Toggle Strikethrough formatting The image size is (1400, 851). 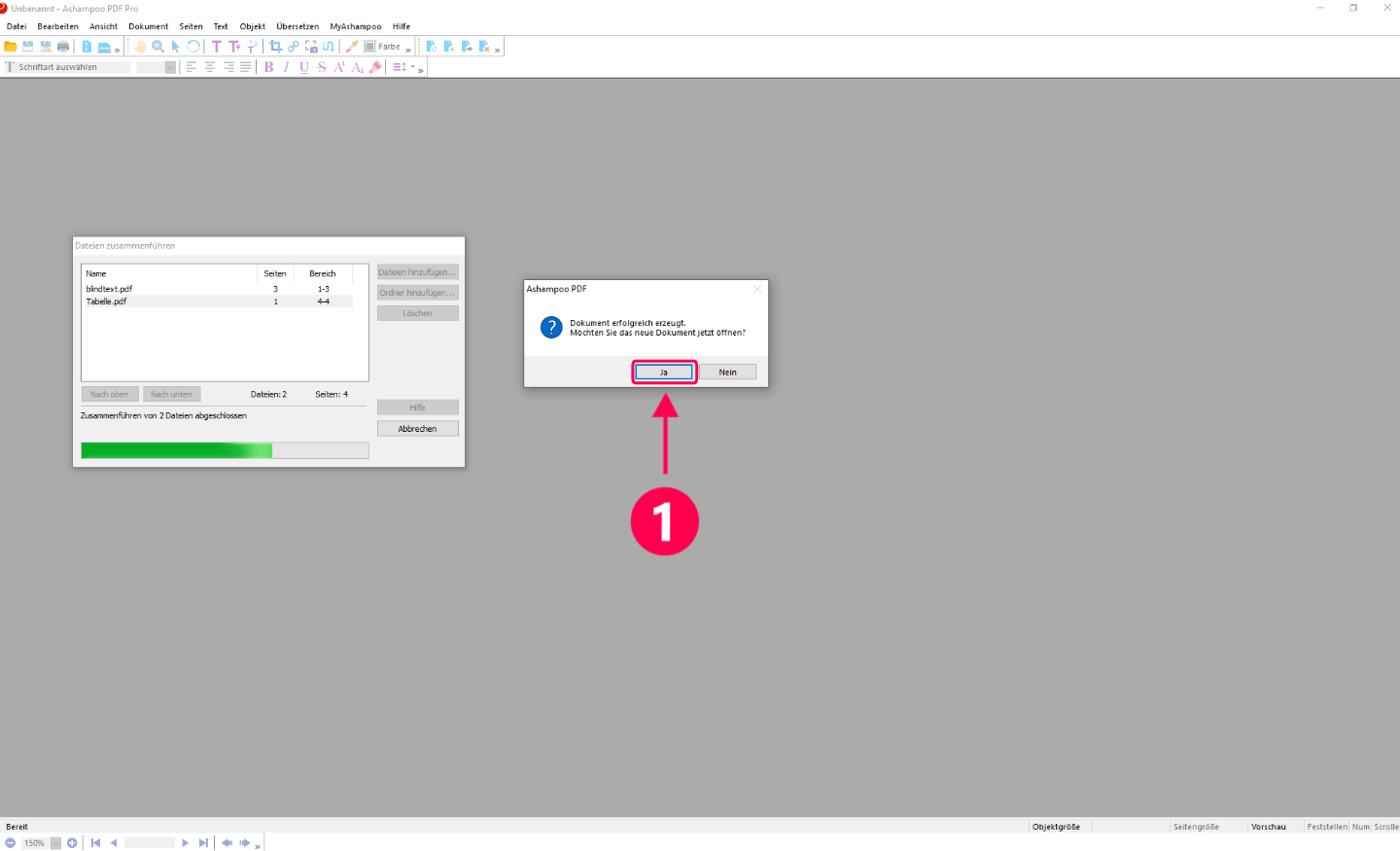coord(322,67)
